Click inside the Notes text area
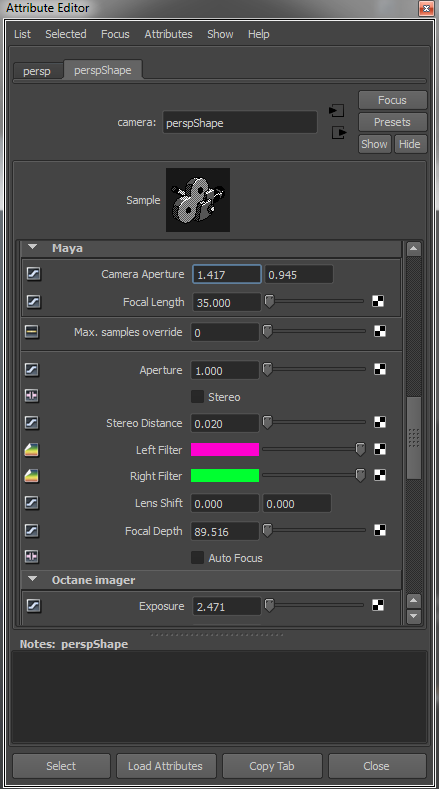439x789 pixels. tap(219, 697)
